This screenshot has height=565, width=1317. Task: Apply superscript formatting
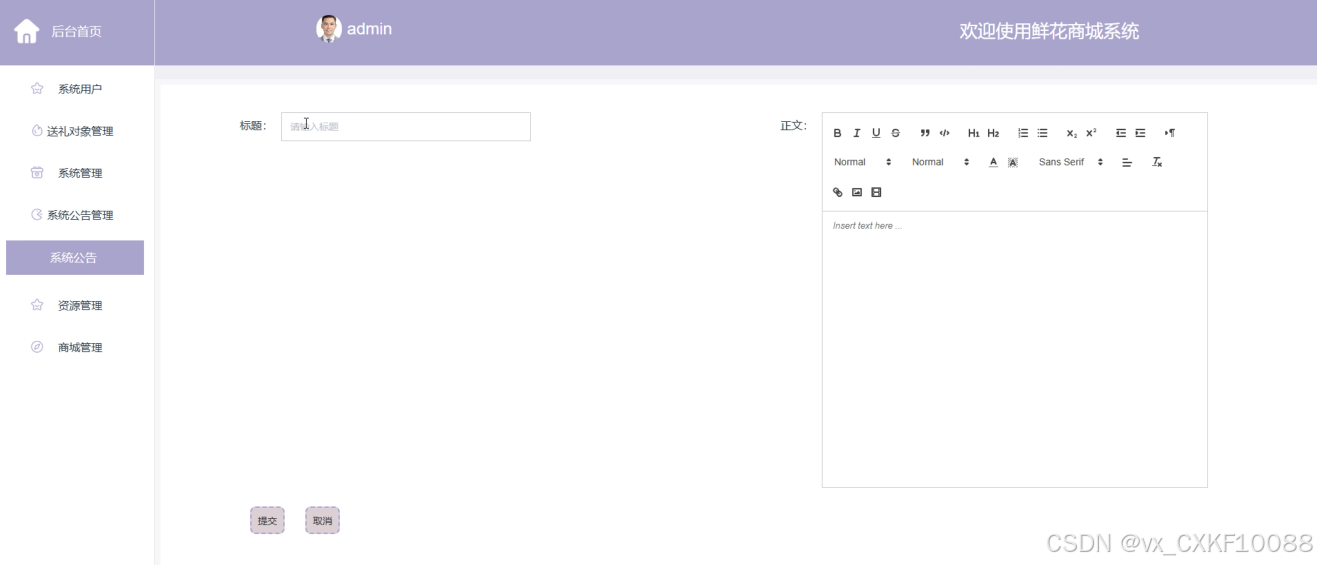[x=1091, y=133]
